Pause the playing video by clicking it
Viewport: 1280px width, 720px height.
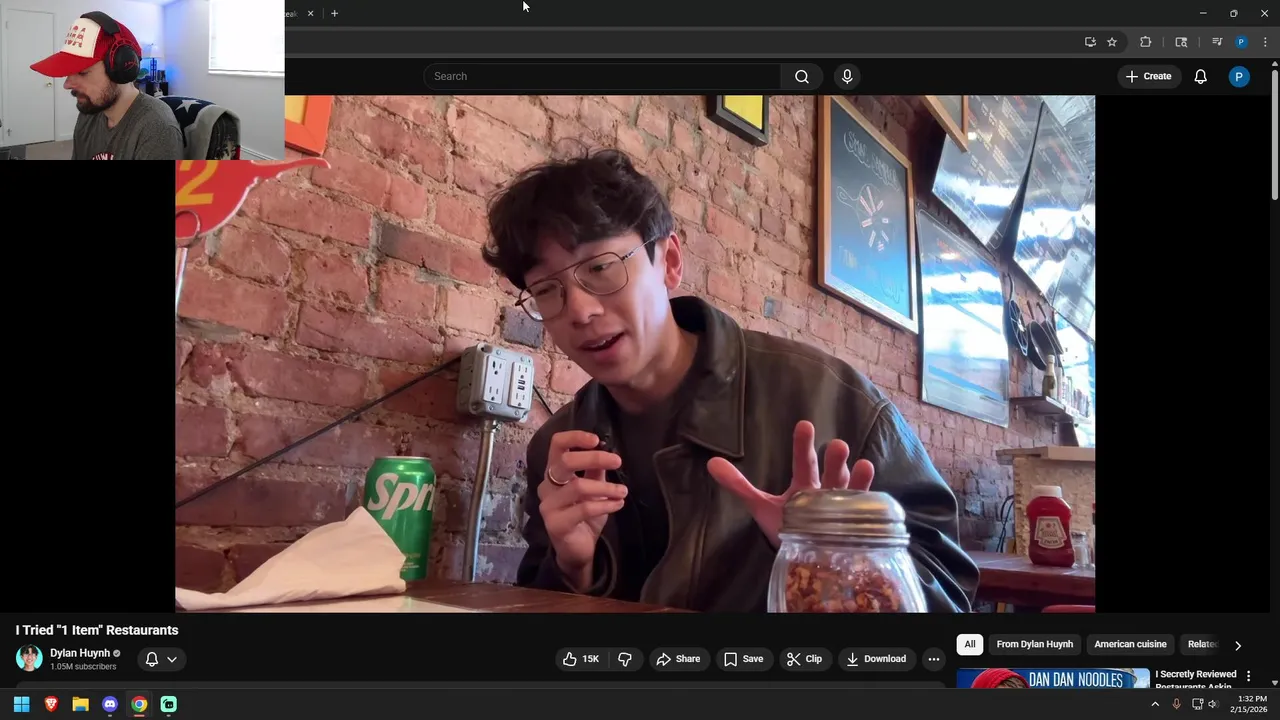(635, 353)
